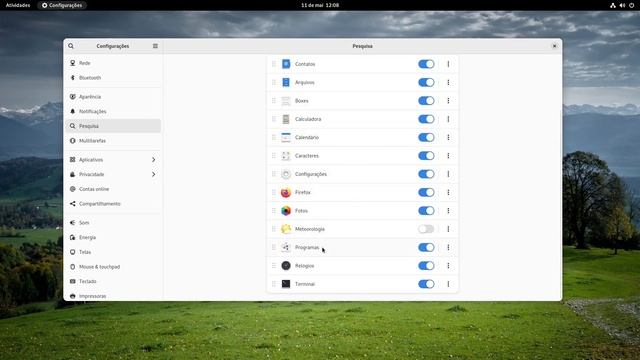Select Rede in the sidebar

pos(113,63)
